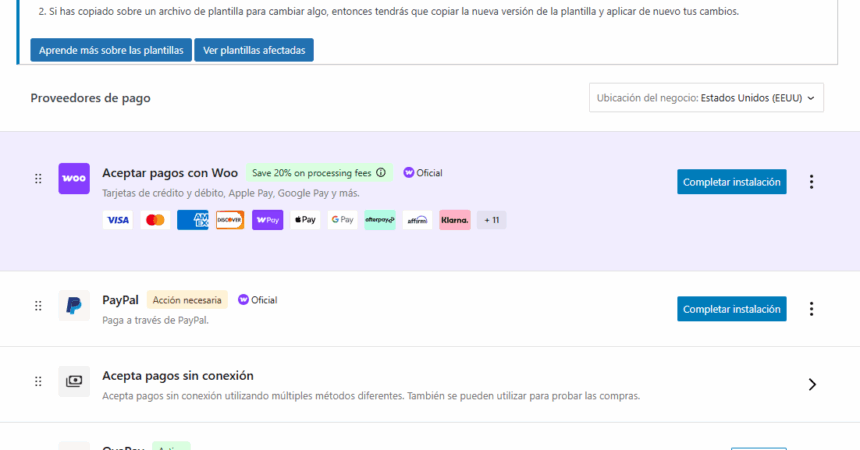Click the American Express icon
Screen dimensions: 860x450
pos(193,220)
